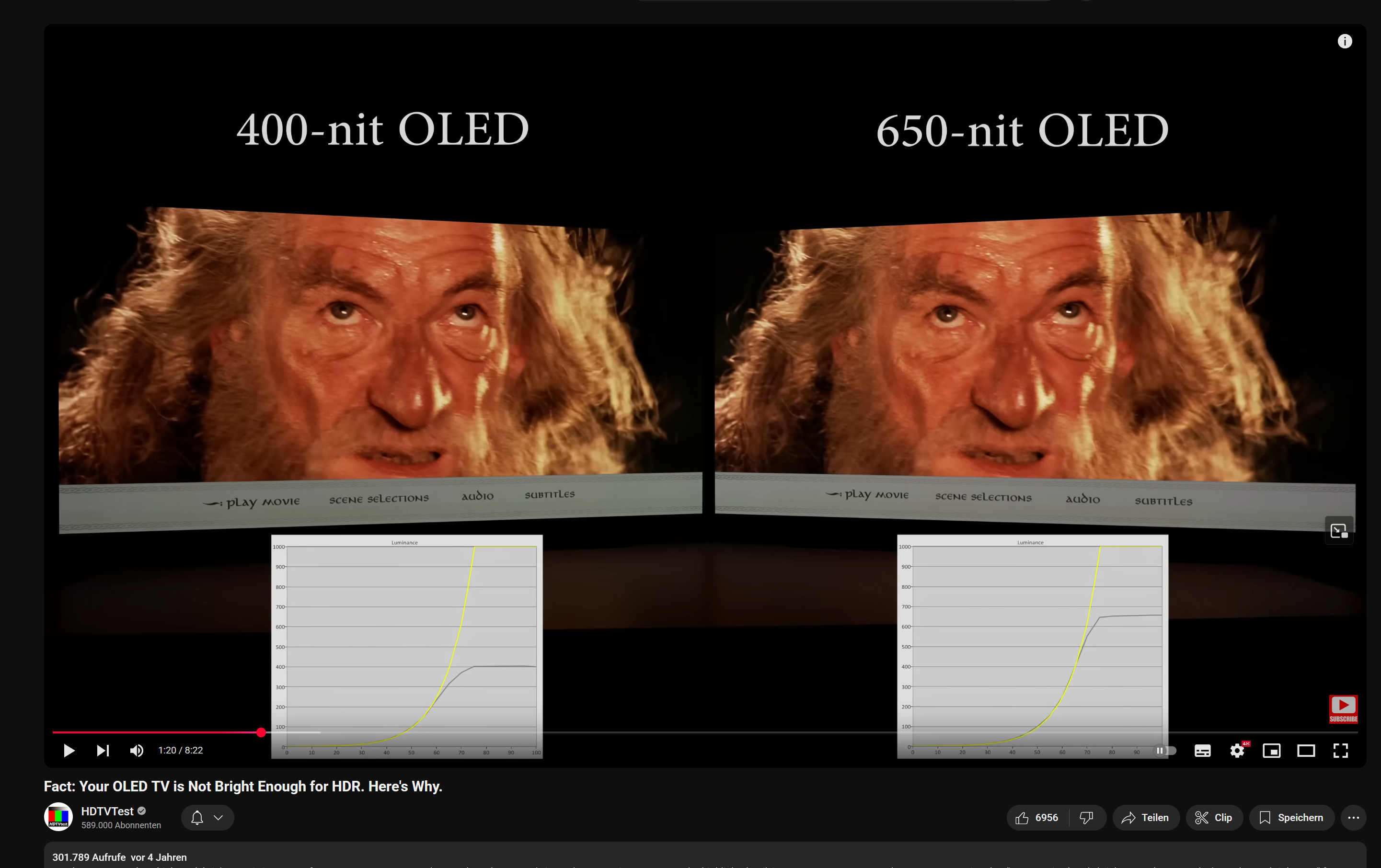
Task: Mute the video volume
Action: (137, 751)
